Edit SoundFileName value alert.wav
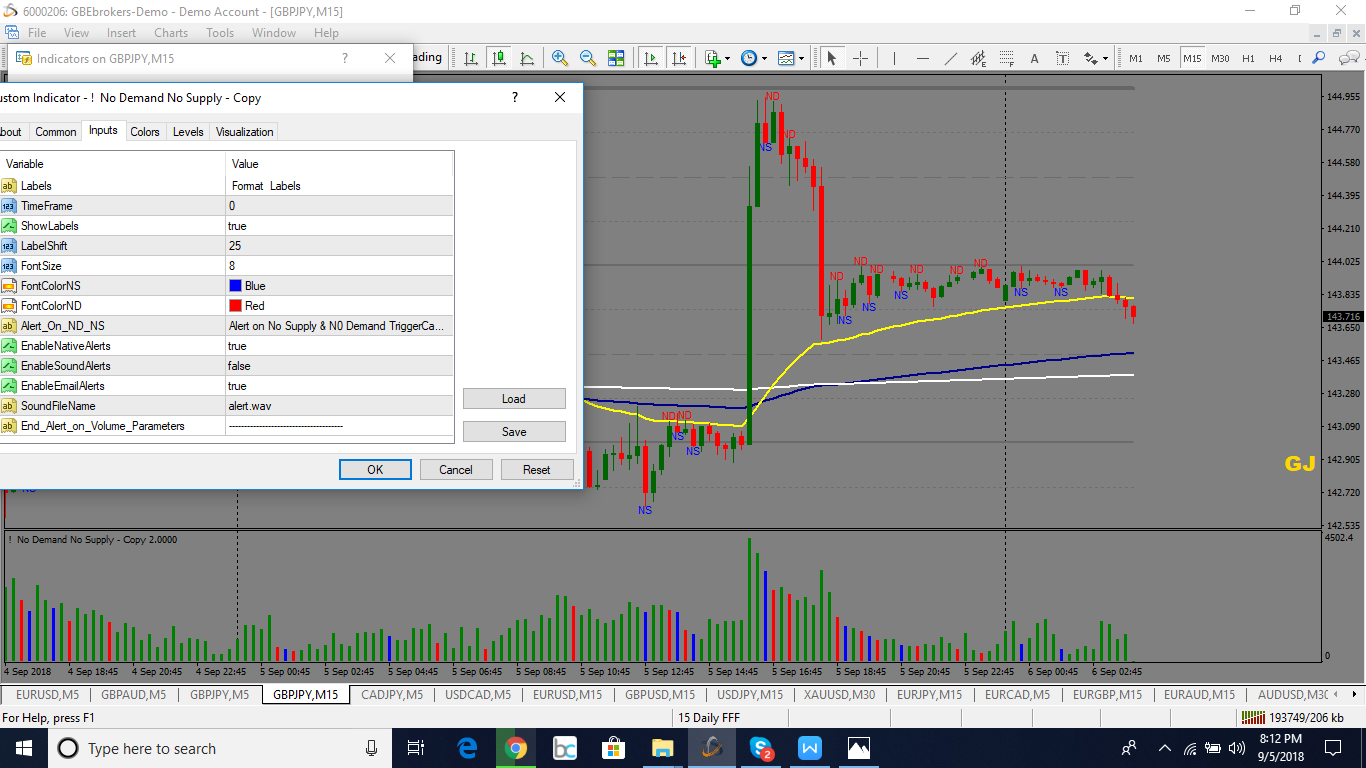This screenshot has width=1366, height=768. pyautogui.click(x=340, y=406)
